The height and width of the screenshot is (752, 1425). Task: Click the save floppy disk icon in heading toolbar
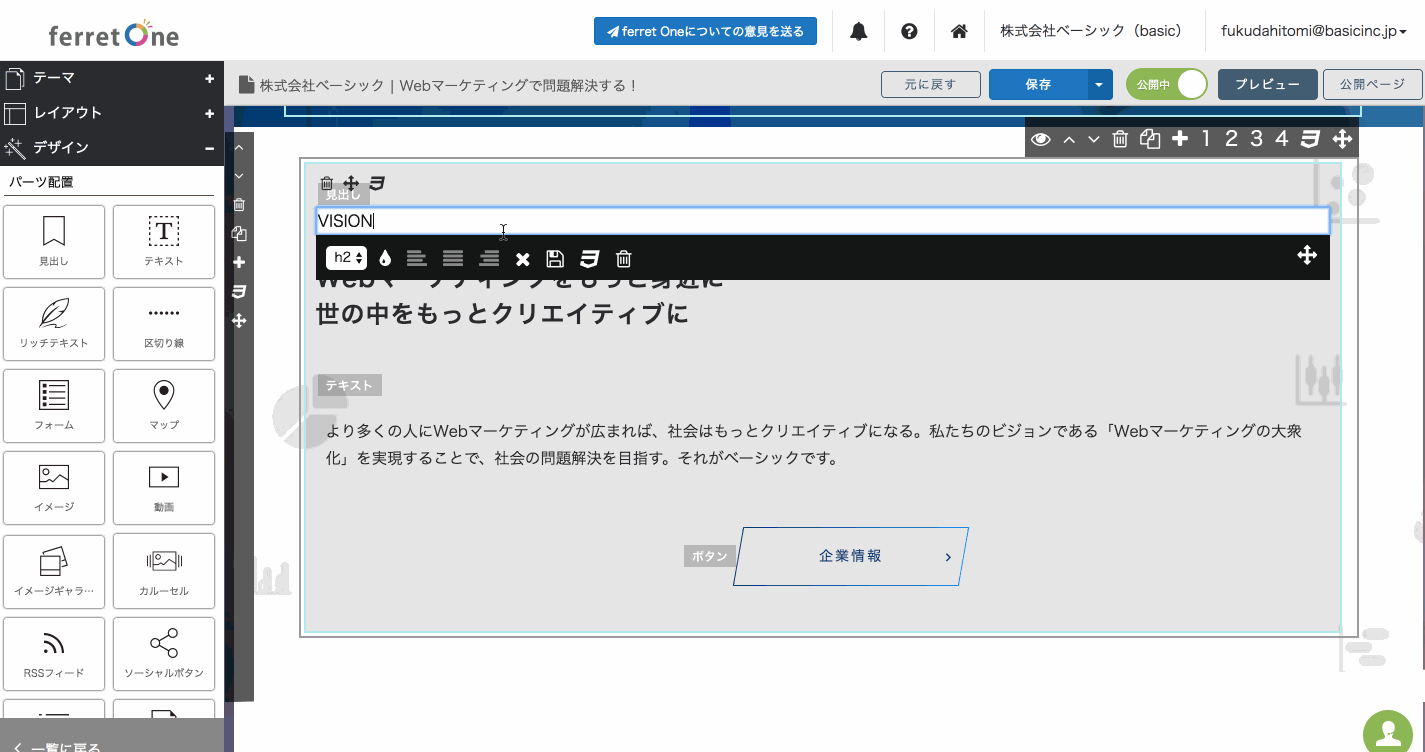pos(555,259)
